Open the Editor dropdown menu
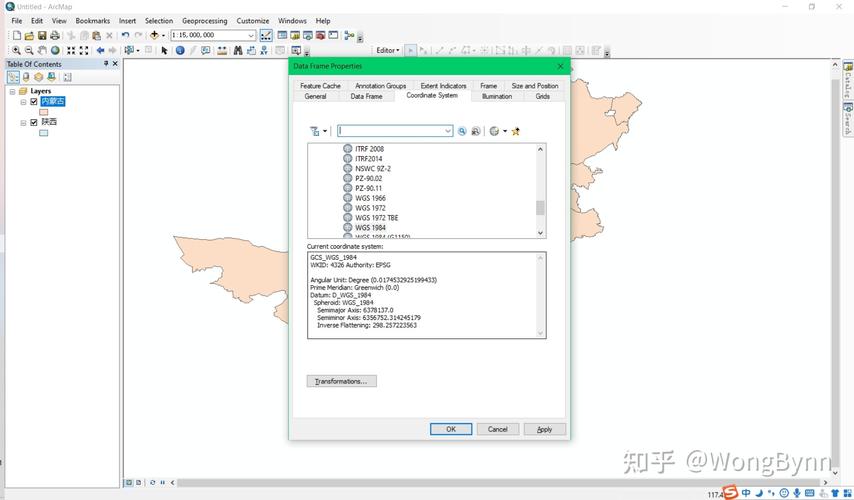Viewport: 854px width, 500px height. (388, 50)
